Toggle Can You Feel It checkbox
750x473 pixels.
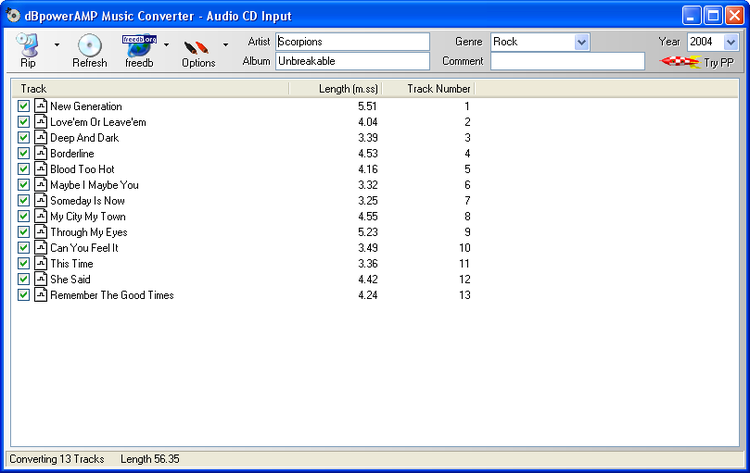[x=23, y=248]
